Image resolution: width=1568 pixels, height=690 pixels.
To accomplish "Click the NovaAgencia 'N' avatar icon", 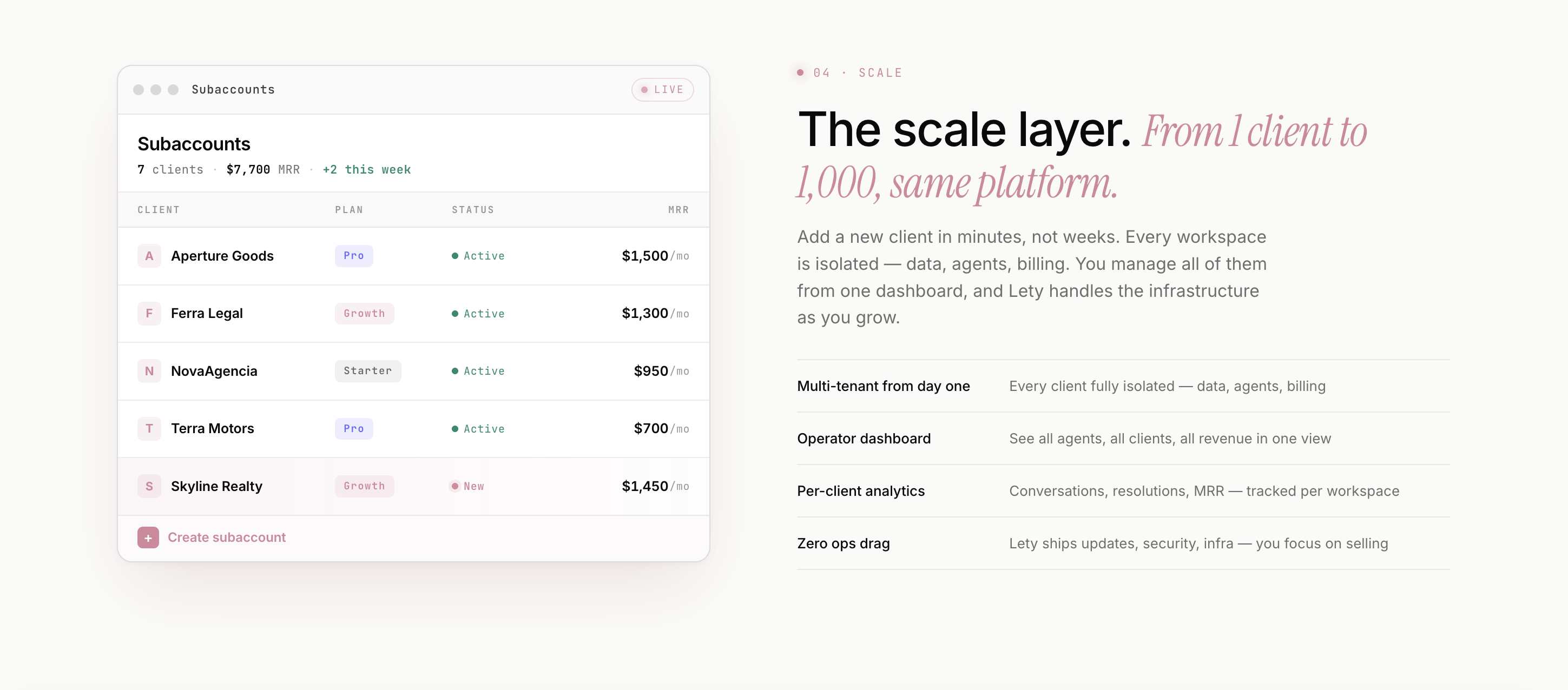I will click(x=149, y=371).
